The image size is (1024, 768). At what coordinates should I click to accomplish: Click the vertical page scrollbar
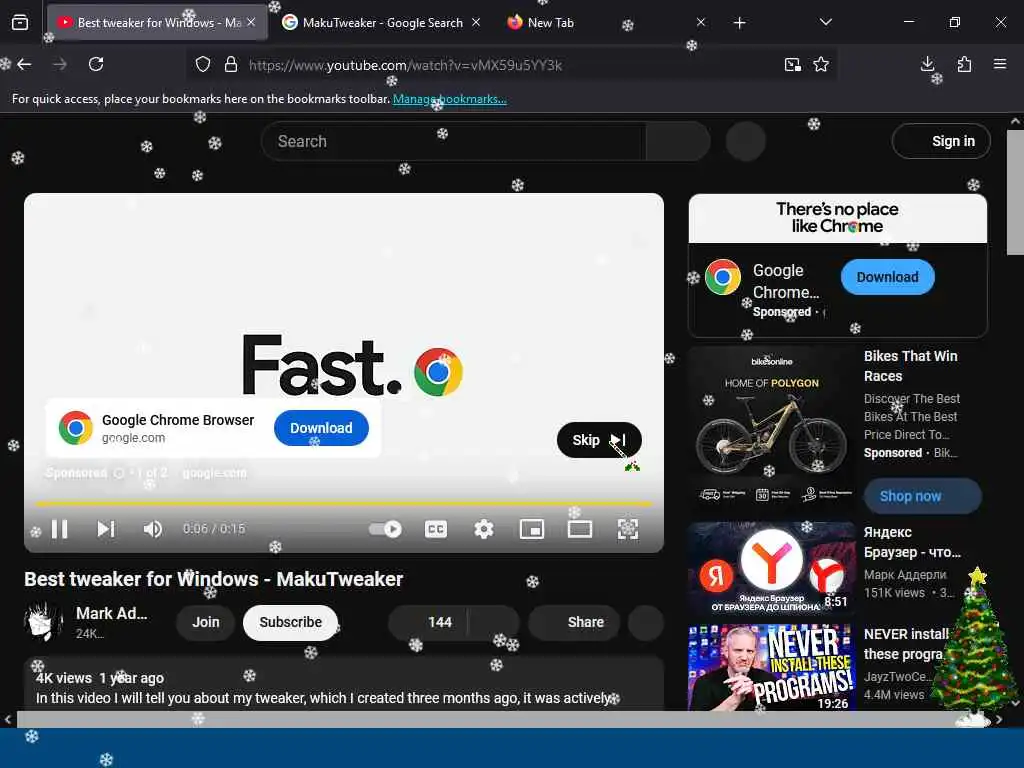[x=1015, y=191]
